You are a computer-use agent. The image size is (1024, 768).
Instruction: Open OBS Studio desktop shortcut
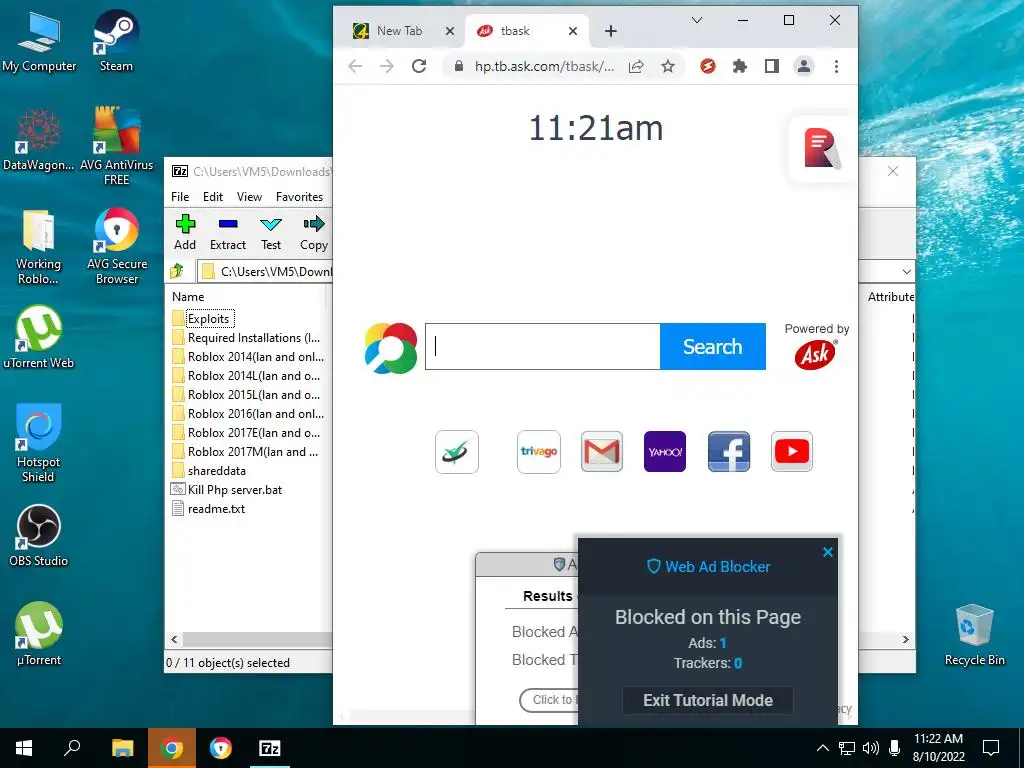[39, 536]
